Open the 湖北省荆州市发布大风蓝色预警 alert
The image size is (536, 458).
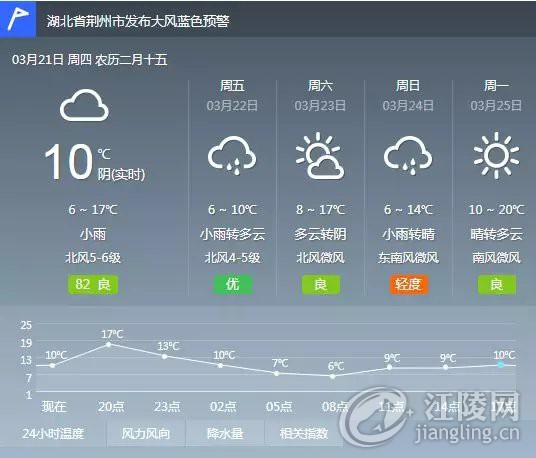tap(138, 21)
